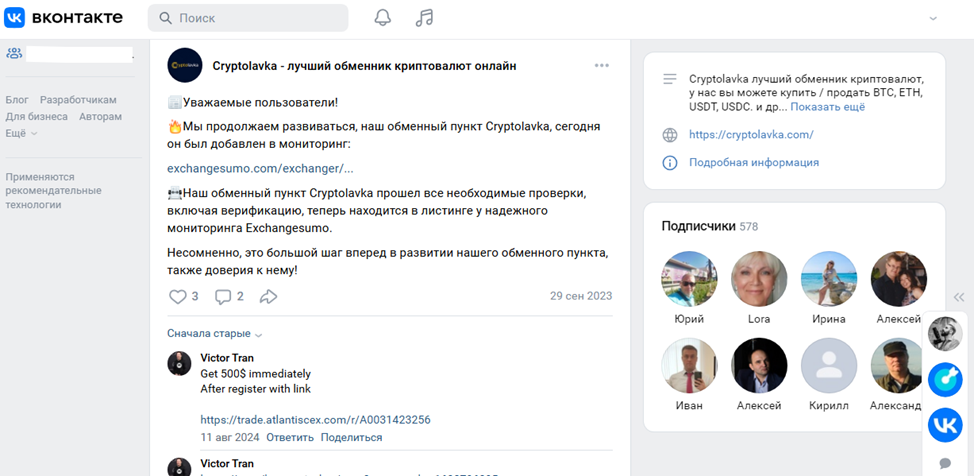Screen dimensions: 974x476
Task: Focus the Поиск search field
Action: tap(248, 18)
